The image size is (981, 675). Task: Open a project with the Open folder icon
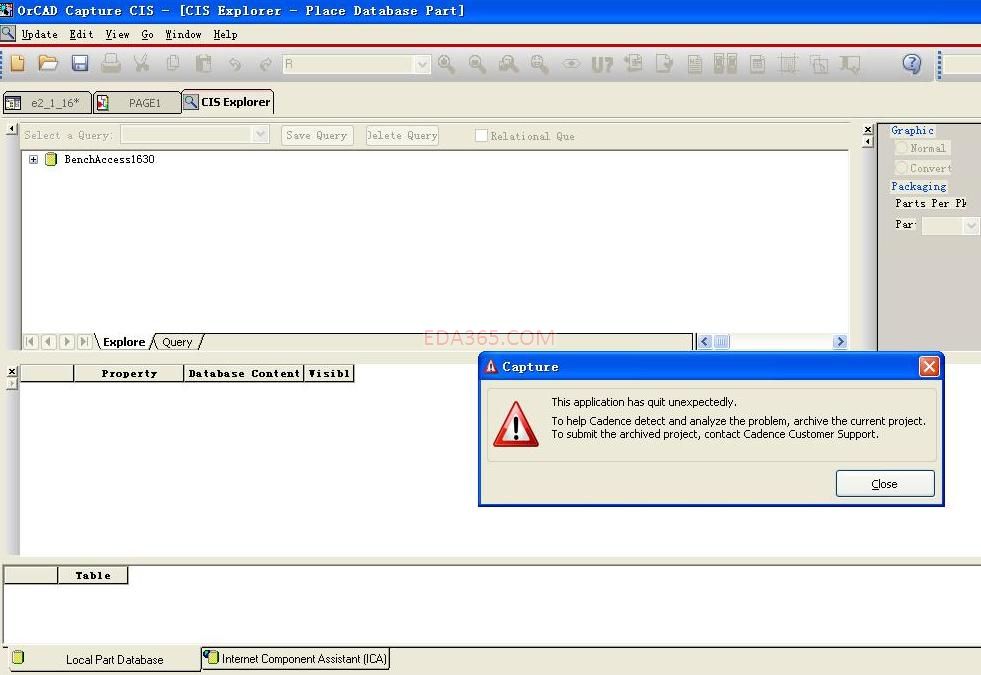point(48,63)
